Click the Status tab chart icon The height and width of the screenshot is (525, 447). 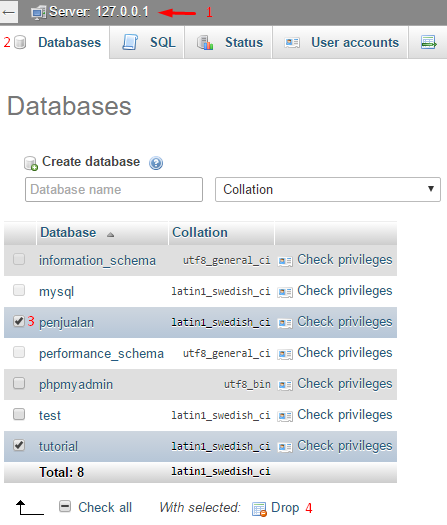pyautogui.click(x=205, y=43)
